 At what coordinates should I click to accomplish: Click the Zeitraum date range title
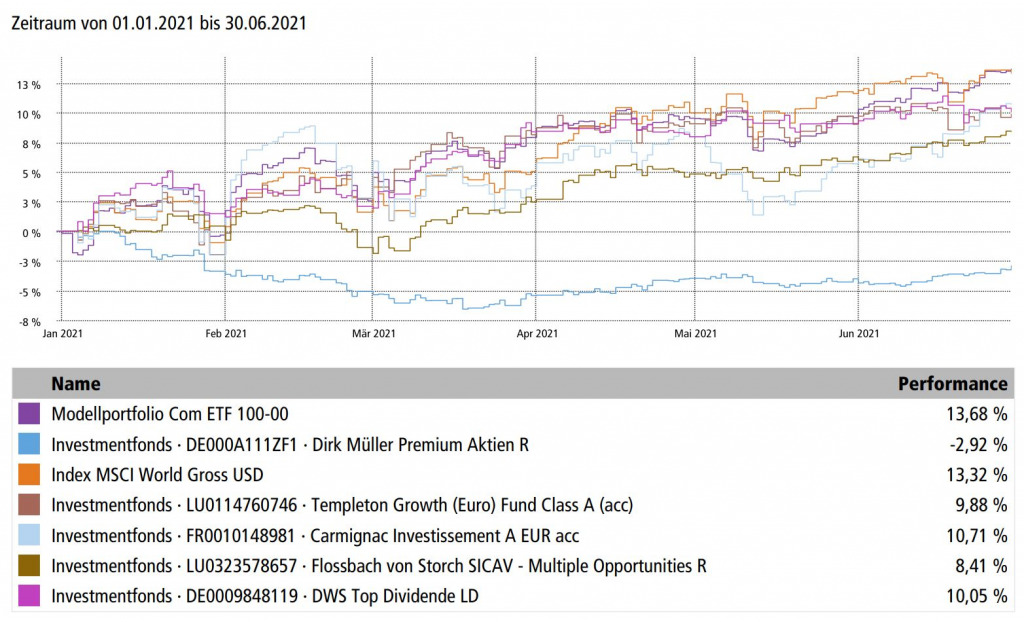pos(158,23)
